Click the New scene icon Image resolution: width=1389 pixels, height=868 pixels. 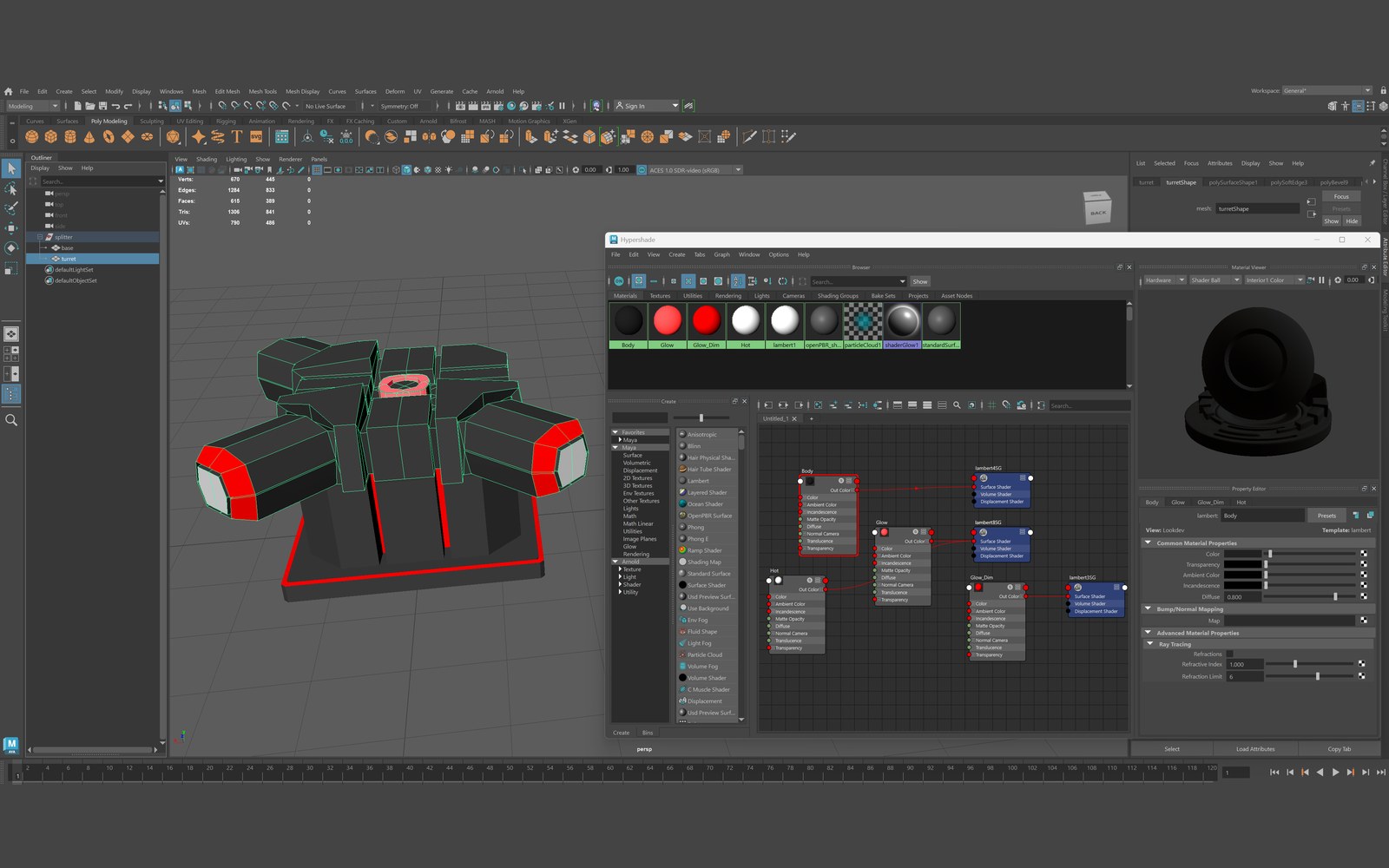click(x=77, y=106)
